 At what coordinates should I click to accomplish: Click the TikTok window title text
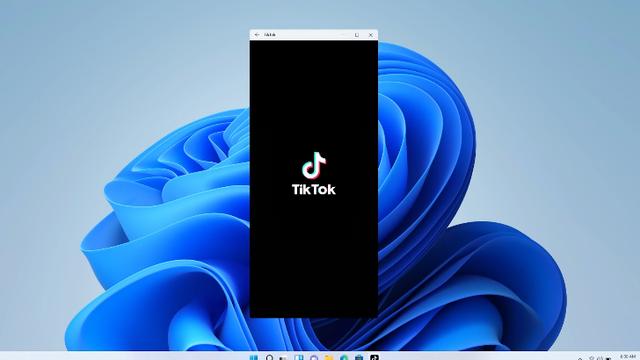(x=270, y=35)
